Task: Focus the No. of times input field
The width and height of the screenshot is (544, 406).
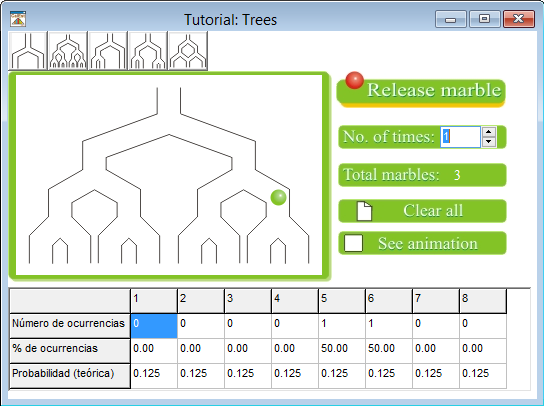Action: click(460, 137)
